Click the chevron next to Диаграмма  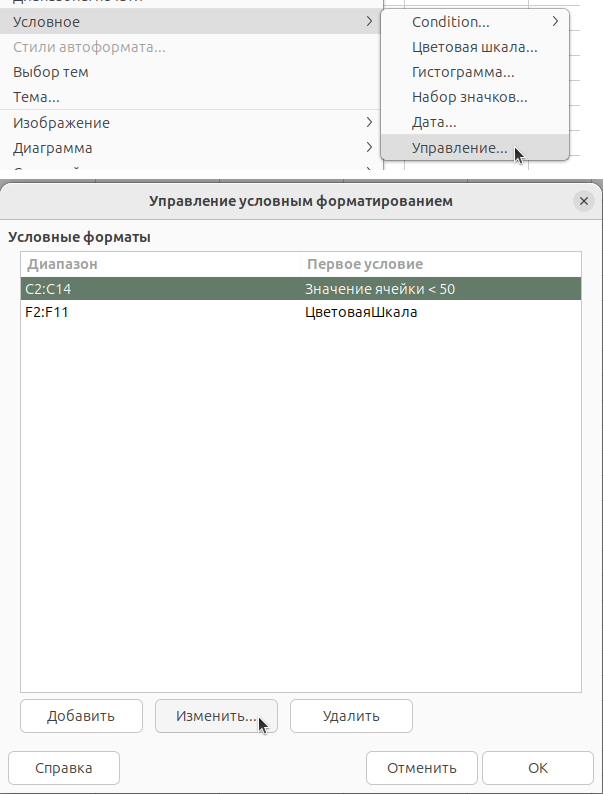(x=369, y=147)
